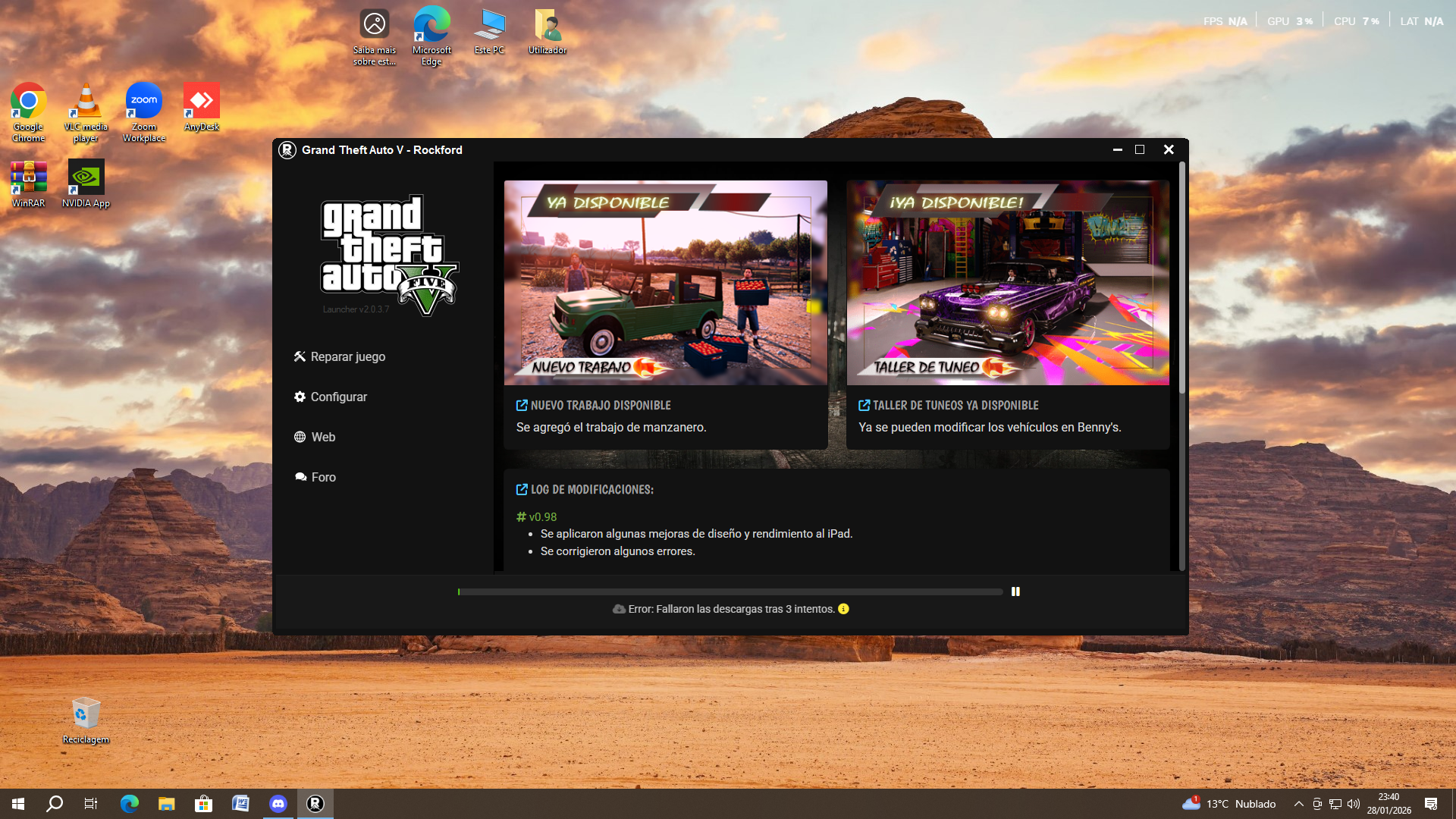Click the Rockford logo in title bar
1456x819 pixels.
[x=287, y=150]
